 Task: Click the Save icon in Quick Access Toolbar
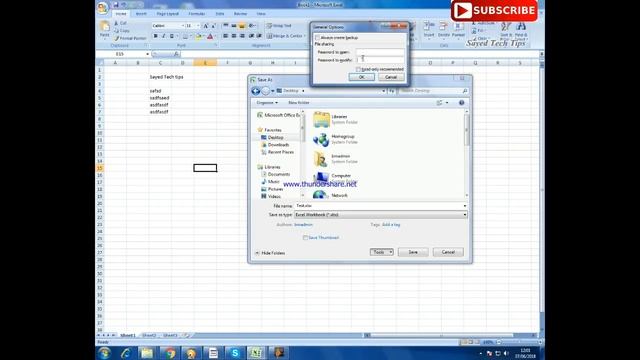click(116, 5)
